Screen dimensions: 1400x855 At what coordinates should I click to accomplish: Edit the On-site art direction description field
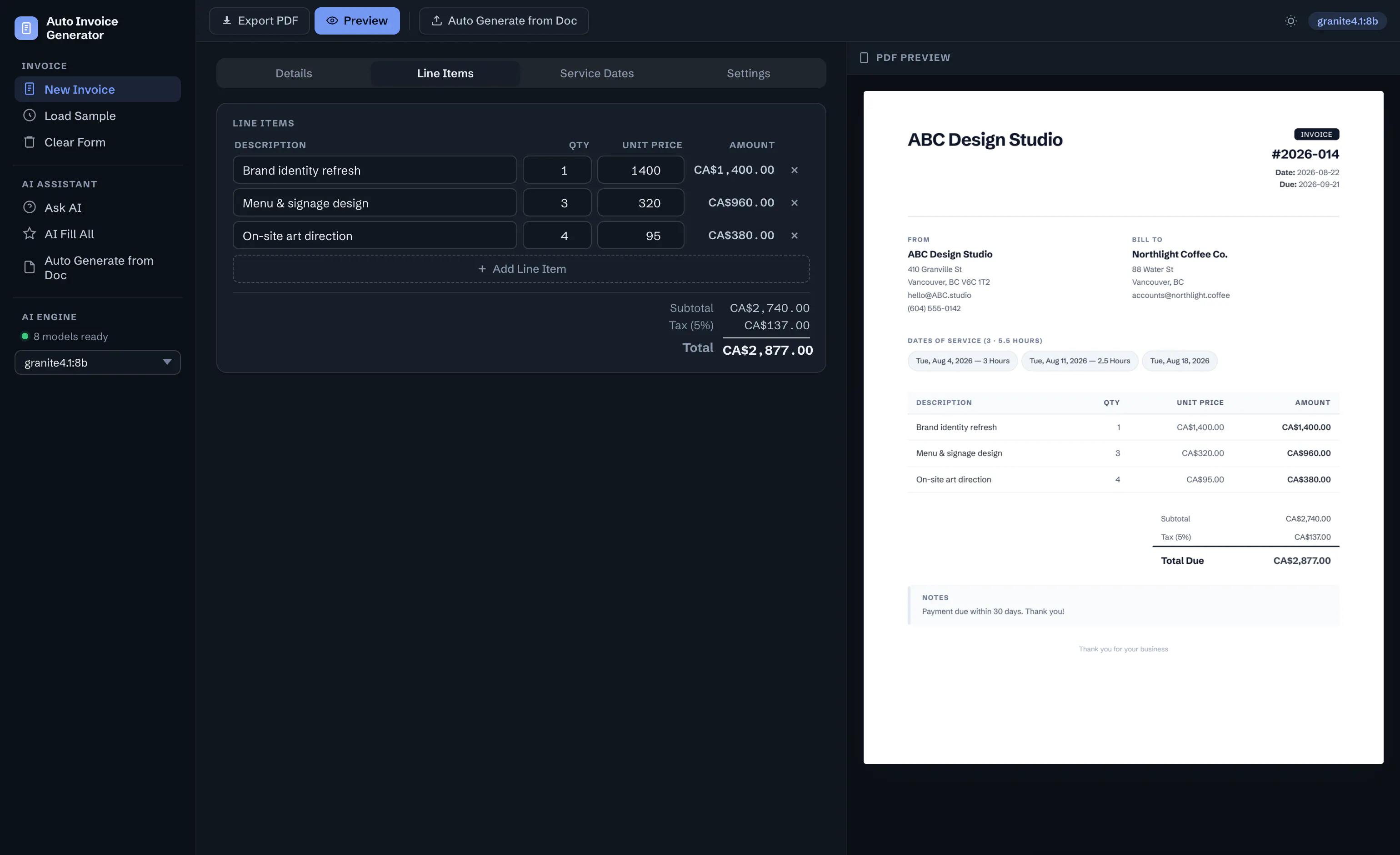point(375,236)
